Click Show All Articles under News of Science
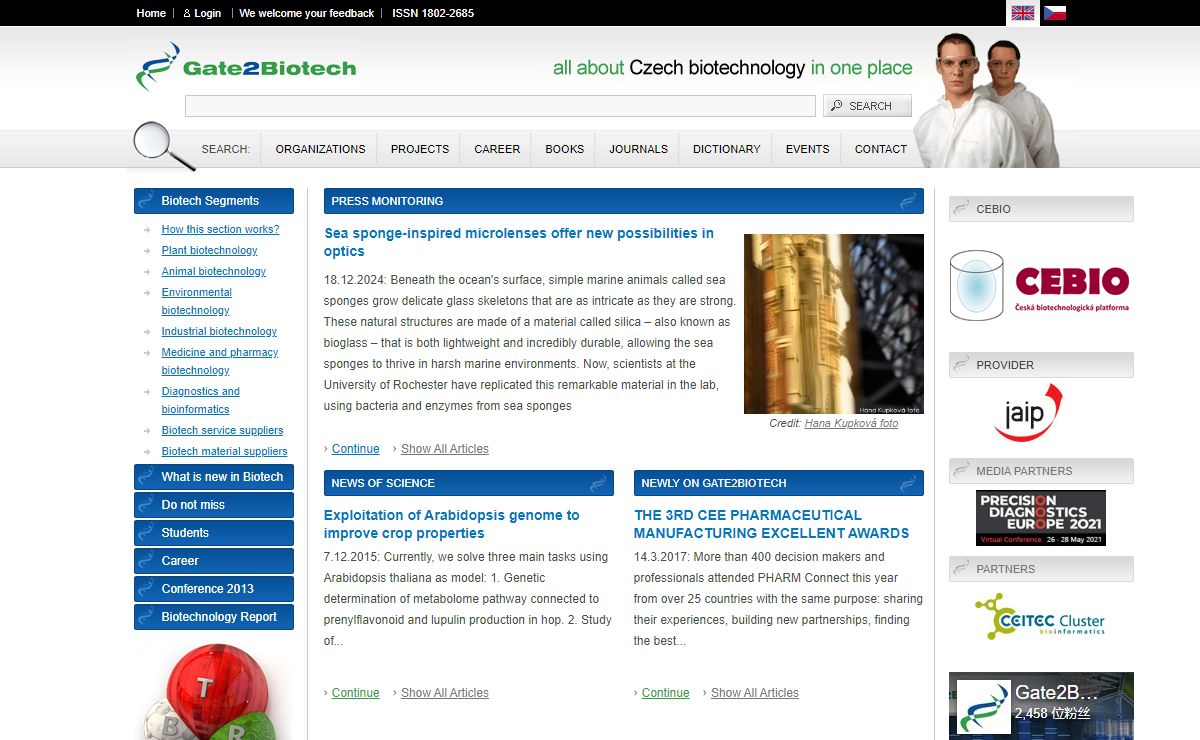This screenshot has width=1200, height=740. [445, 693]
